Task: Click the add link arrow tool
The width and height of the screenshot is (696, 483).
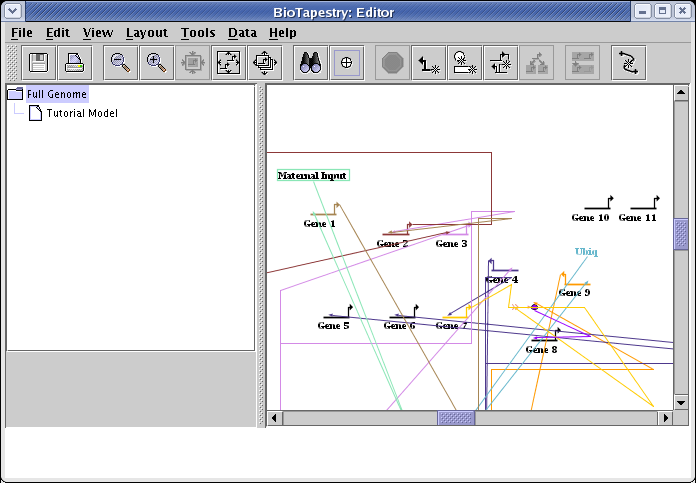Action: 429,63
